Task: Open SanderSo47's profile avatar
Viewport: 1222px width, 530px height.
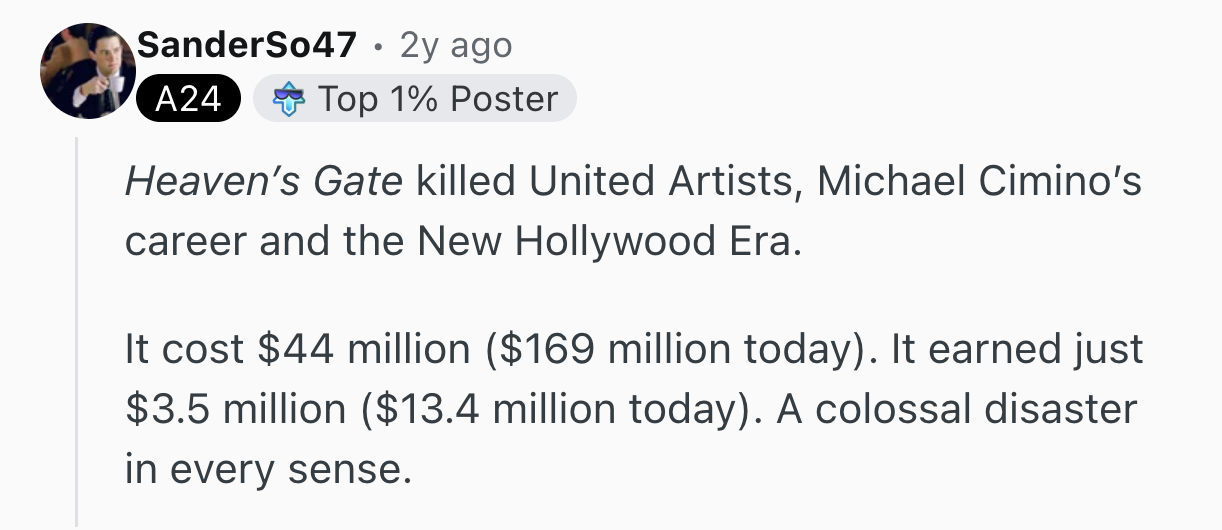Action: pos(88,71)
